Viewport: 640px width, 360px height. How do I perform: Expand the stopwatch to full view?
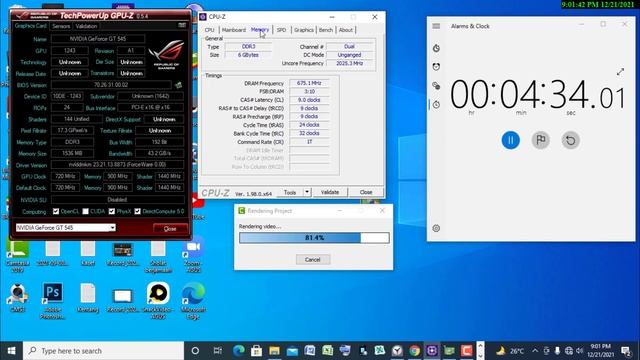coord(620,72)
